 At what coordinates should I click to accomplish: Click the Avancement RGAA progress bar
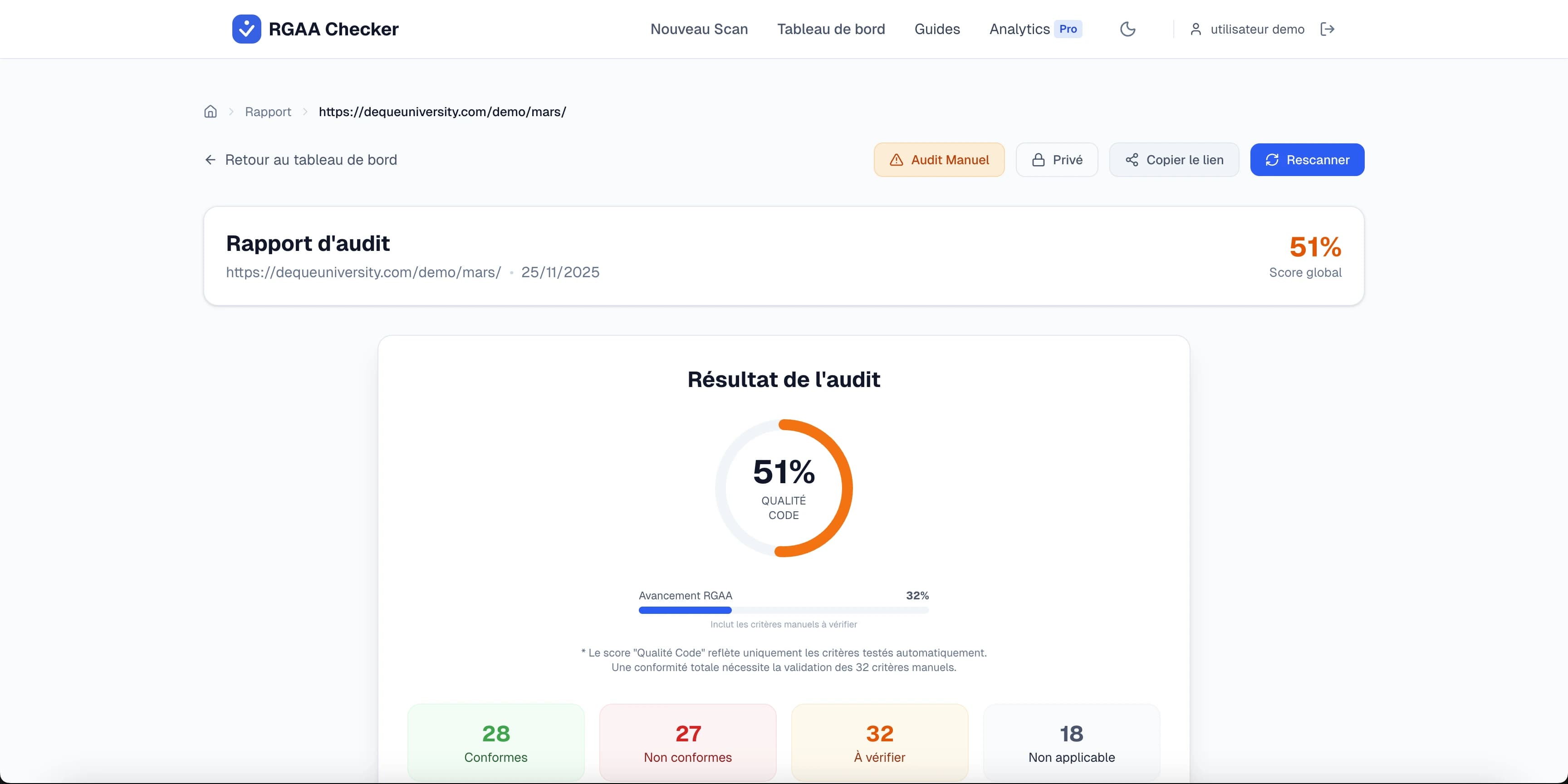(784, 610)
